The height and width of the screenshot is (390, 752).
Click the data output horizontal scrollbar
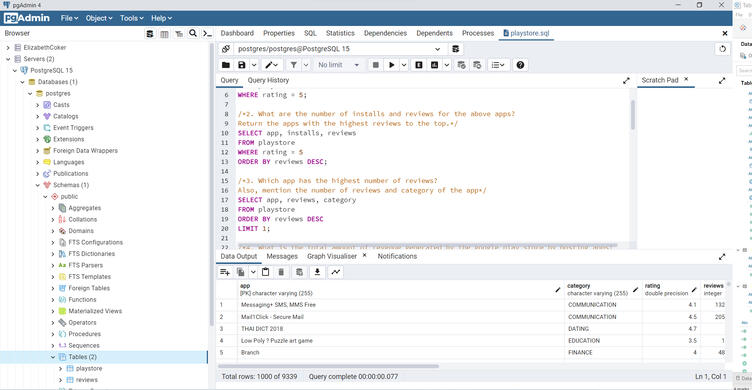pos(329,366)
